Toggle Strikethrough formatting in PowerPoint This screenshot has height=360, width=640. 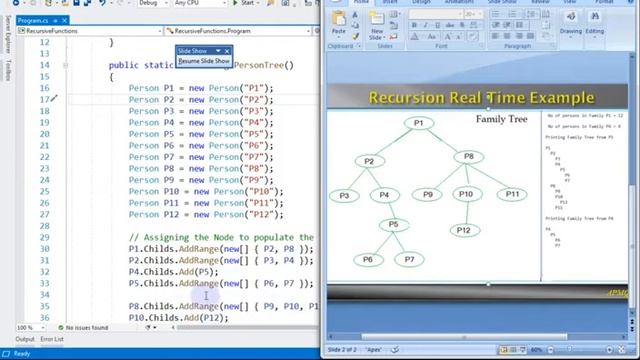450,25
